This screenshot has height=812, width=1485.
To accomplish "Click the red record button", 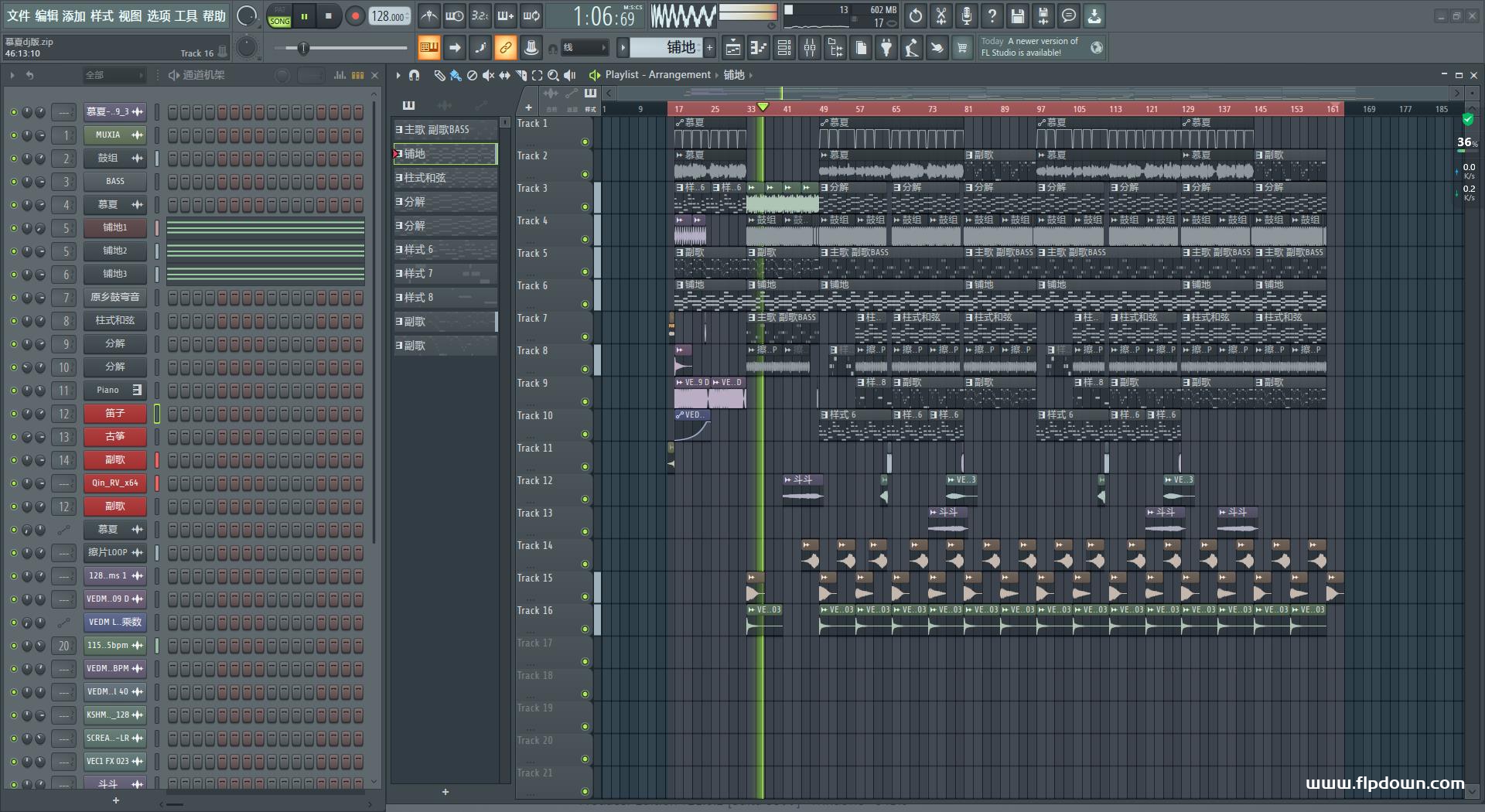I will [x=355, y=16].
